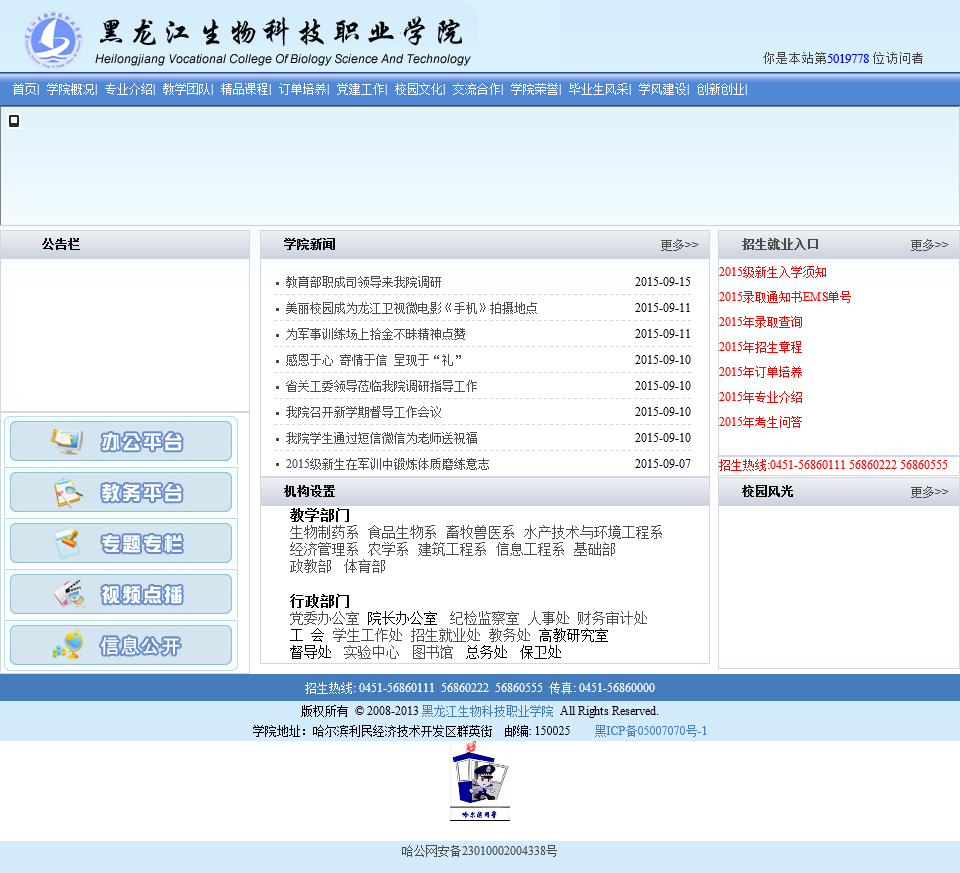Open 高教研究室 office page
The height and width of the screenshot is (873, 960).
click(574, 635)
